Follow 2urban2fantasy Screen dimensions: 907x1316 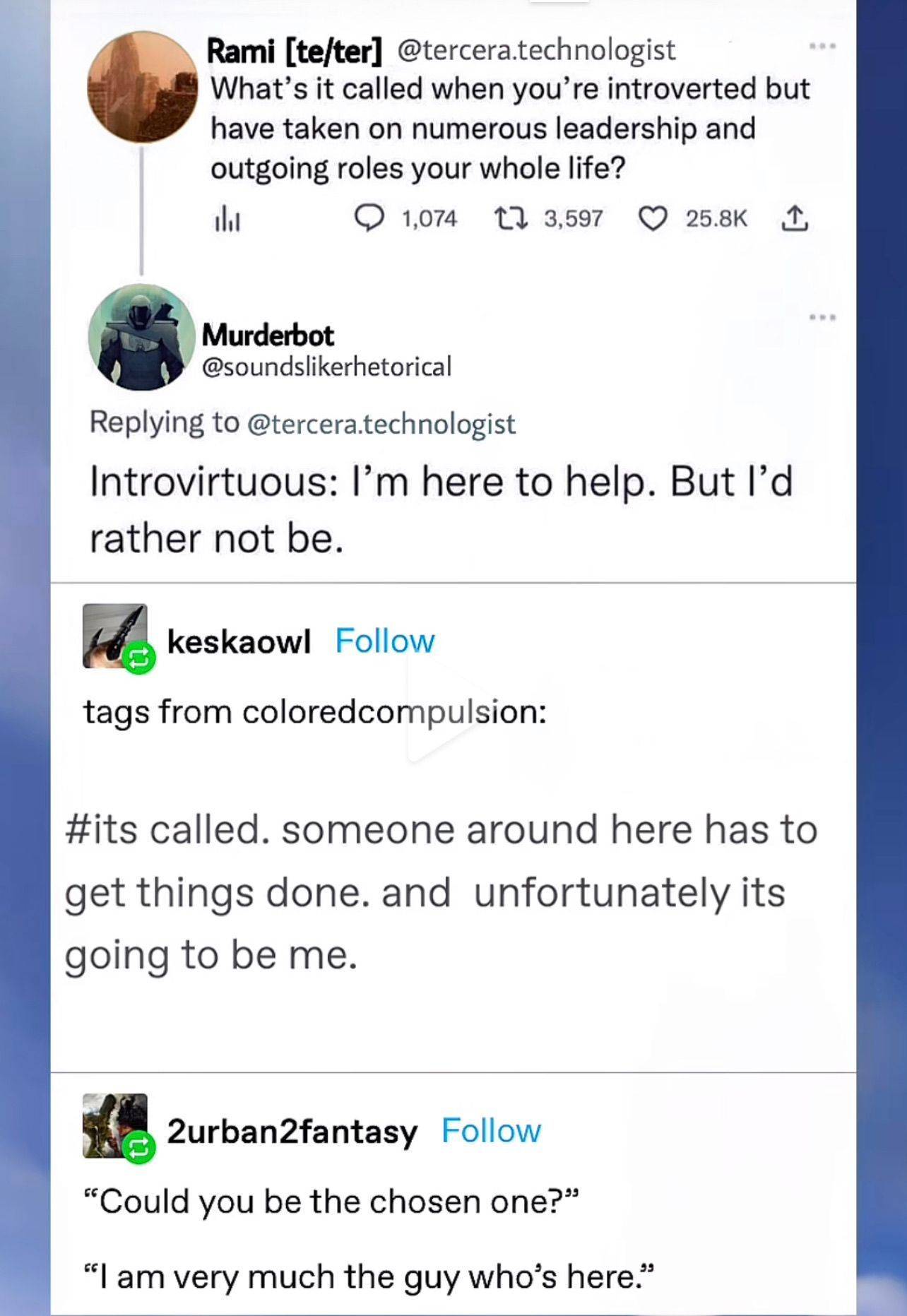tap(491, 1130)
